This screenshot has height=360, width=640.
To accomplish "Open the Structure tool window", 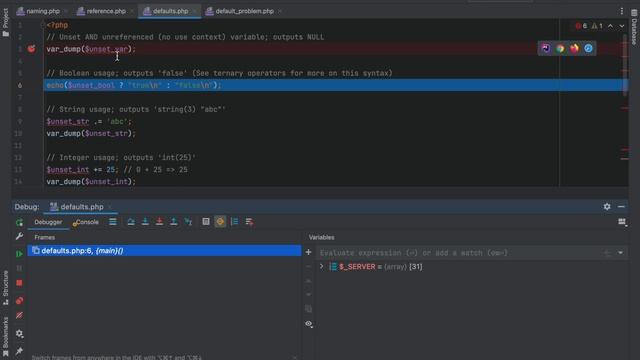I will click(x=5, y=287).
